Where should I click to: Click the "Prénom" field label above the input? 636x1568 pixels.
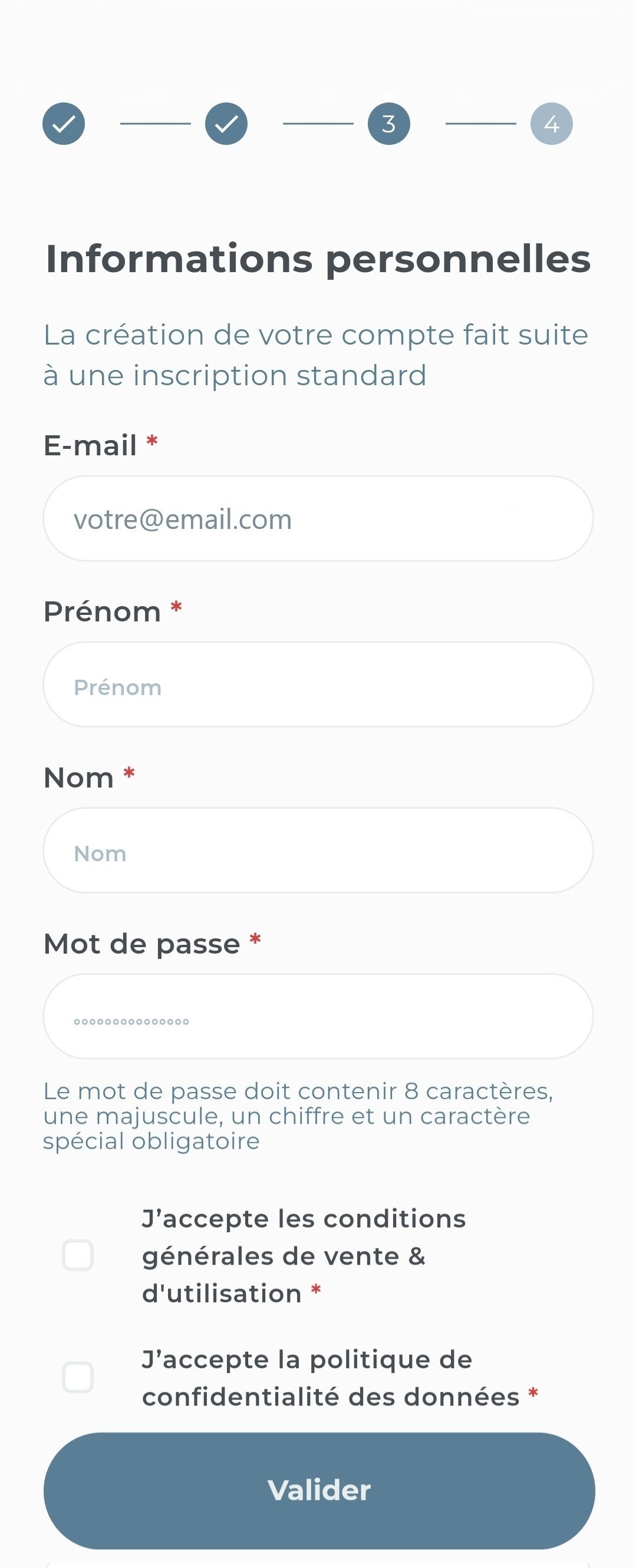tap(103, 612)
